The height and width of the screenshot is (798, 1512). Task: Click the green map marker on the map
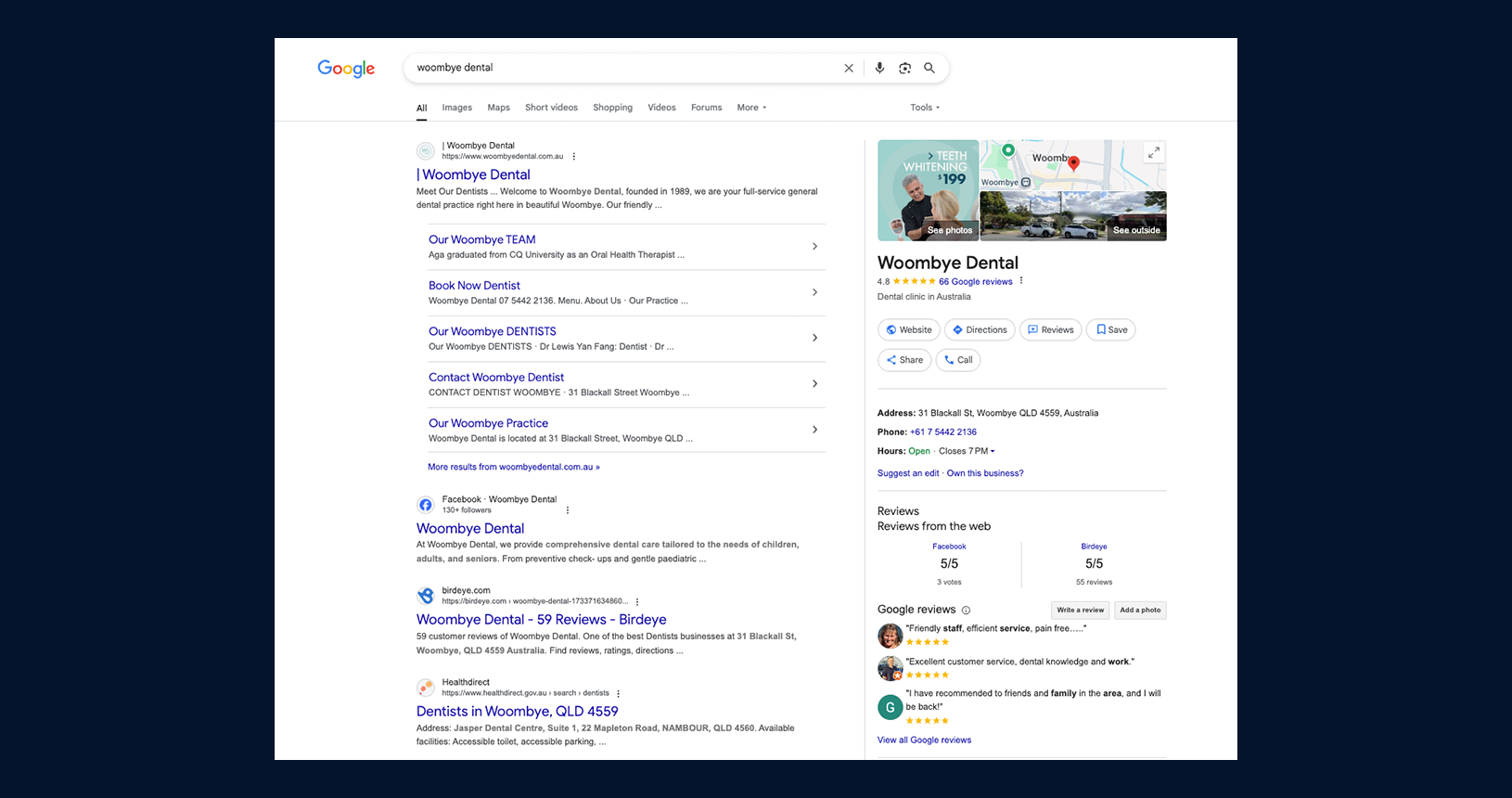[x=1008, y=150]
